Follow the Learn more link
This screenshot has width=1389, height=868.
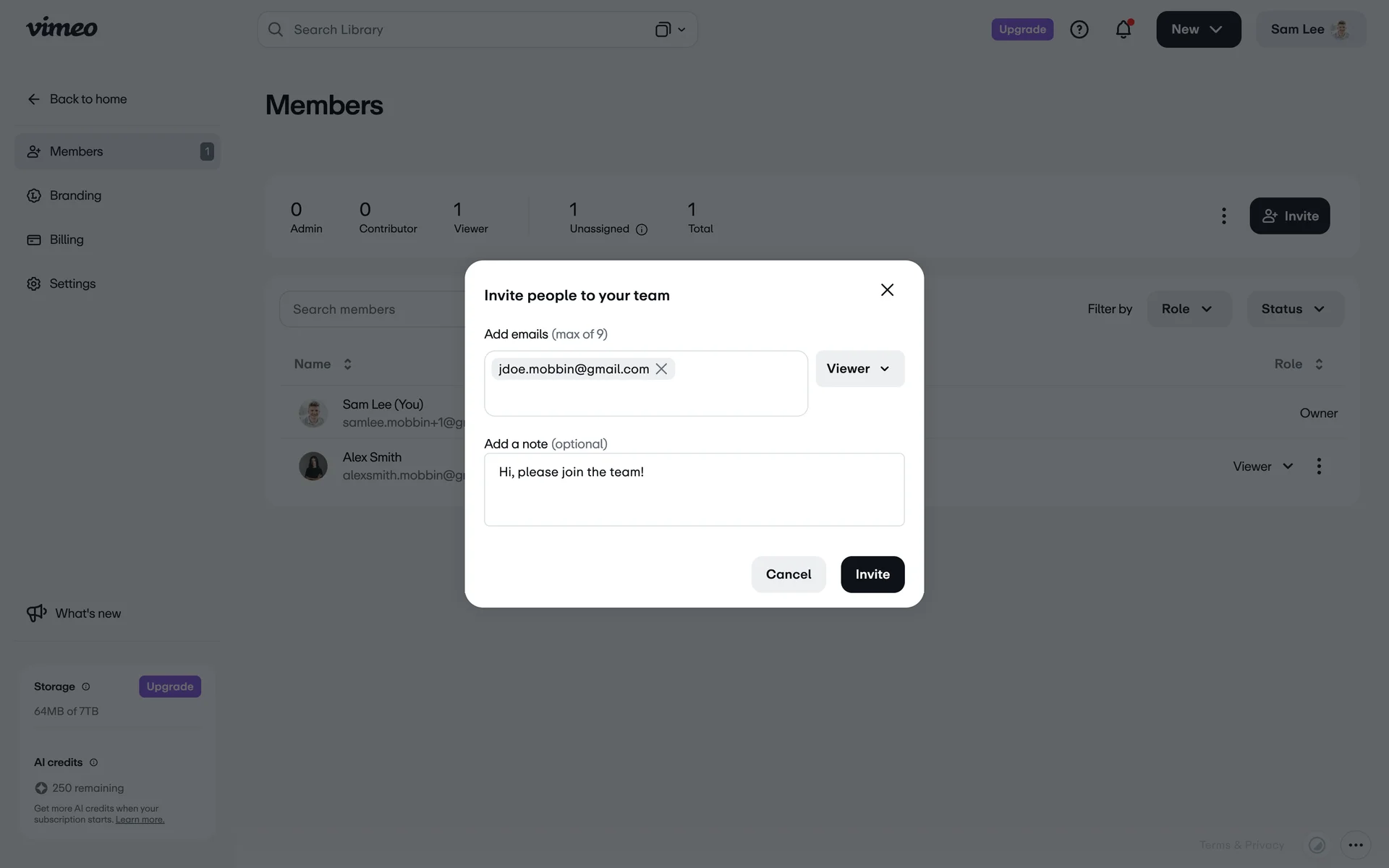click(140, 820)
